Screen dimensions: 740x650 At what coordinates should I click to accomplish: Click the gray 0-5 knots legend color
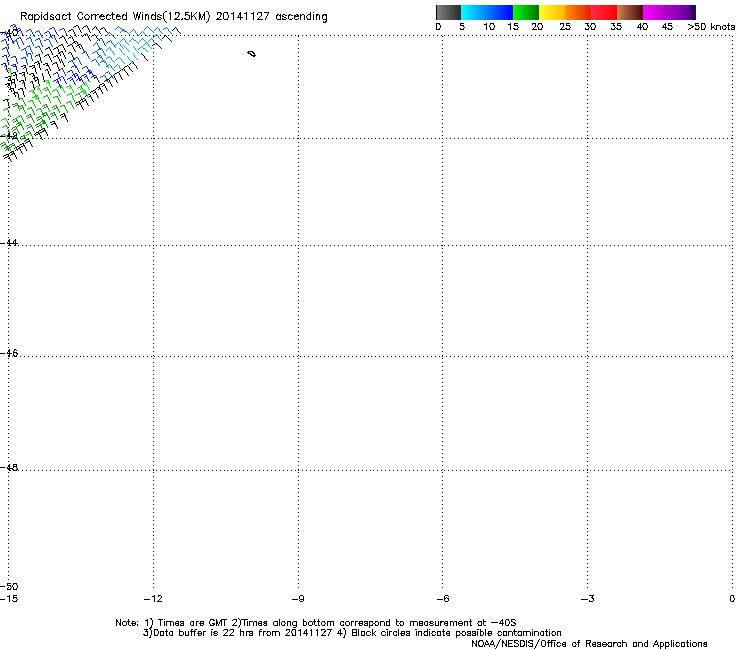[448, 12]
